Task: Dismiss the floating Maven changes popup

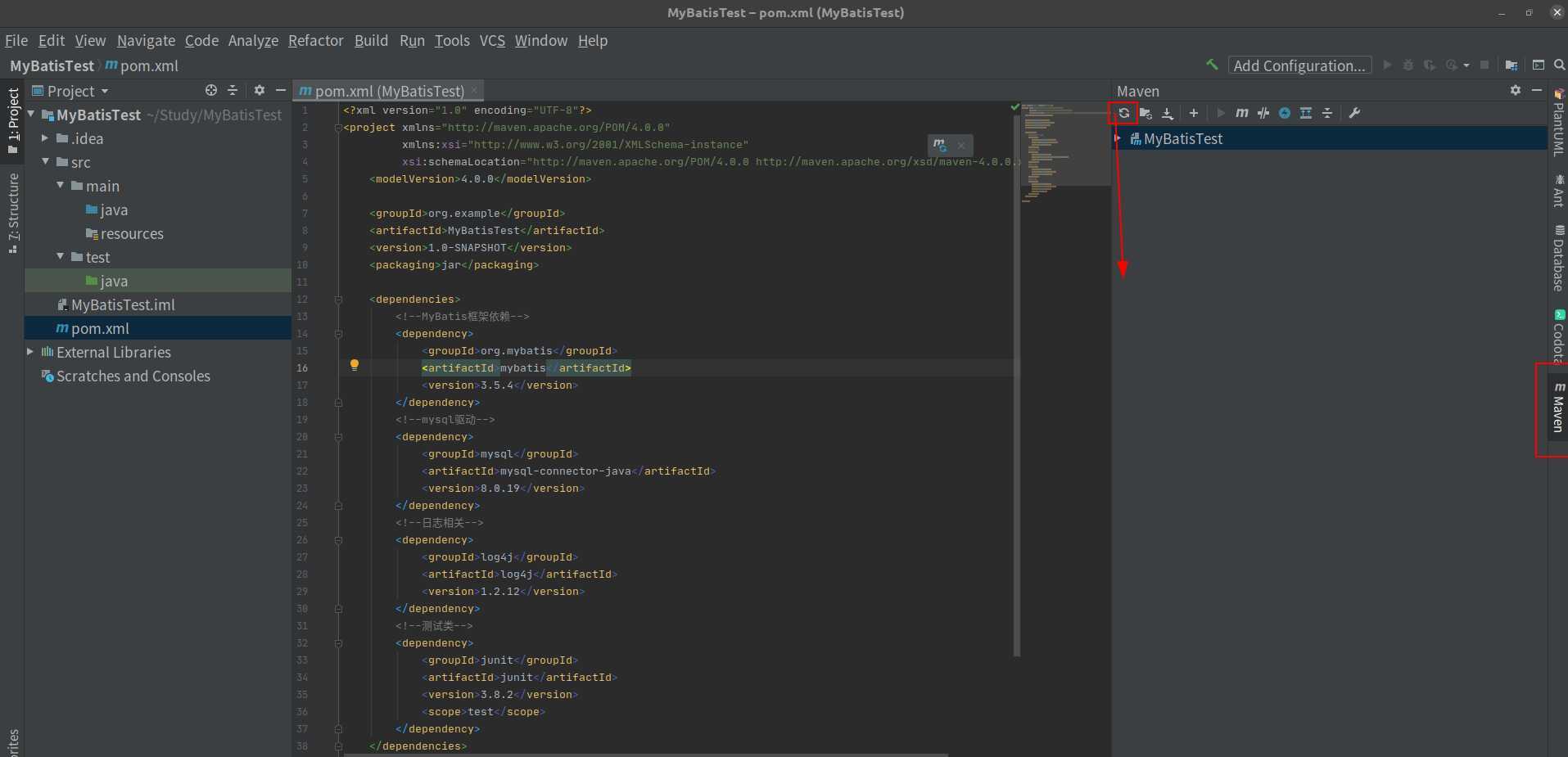Action: 961,145
